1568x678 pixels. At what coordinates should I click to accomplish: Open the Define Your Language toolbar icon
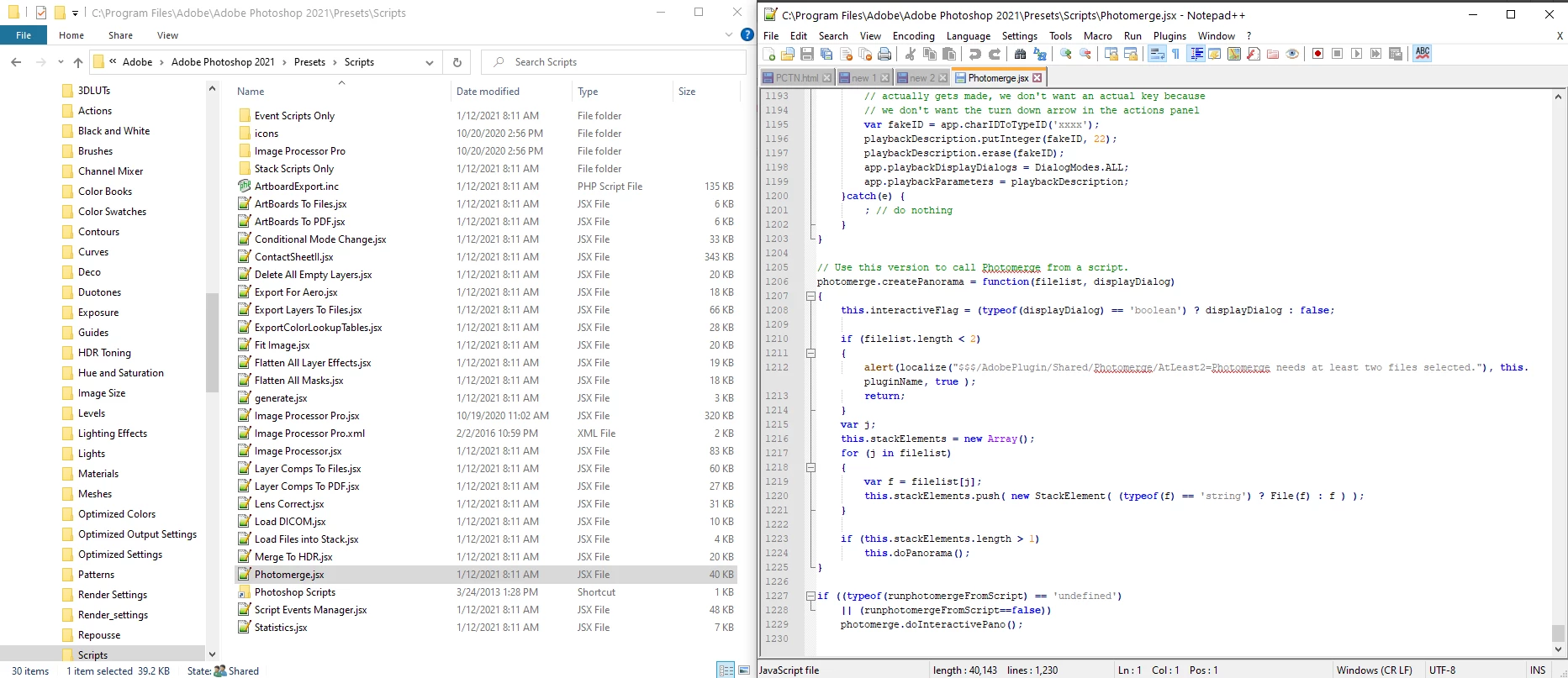1214,54
